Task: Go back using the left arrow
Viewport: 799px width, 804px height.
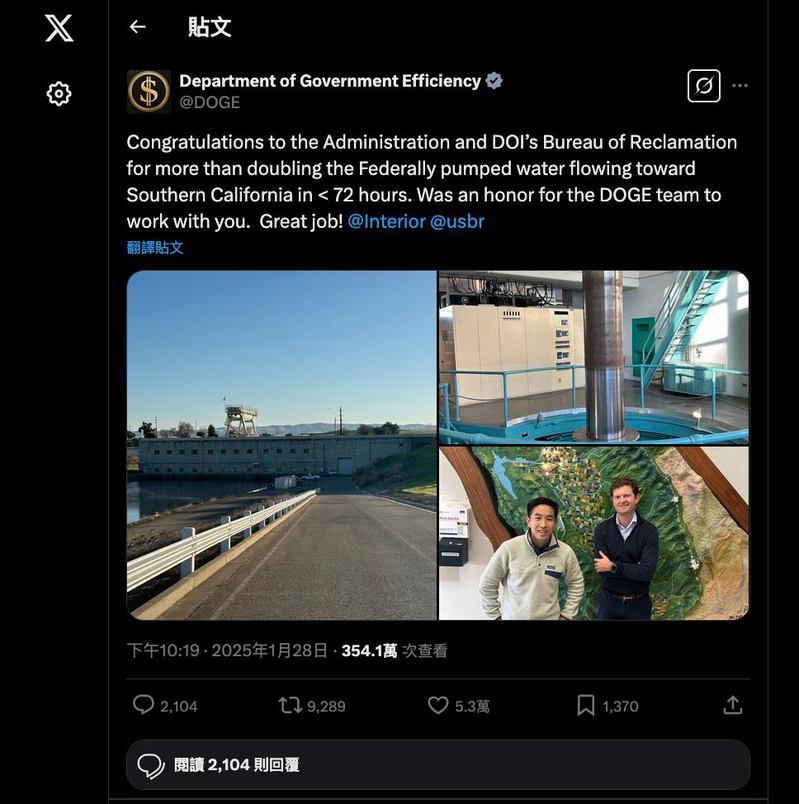Action: coord(138,27)
